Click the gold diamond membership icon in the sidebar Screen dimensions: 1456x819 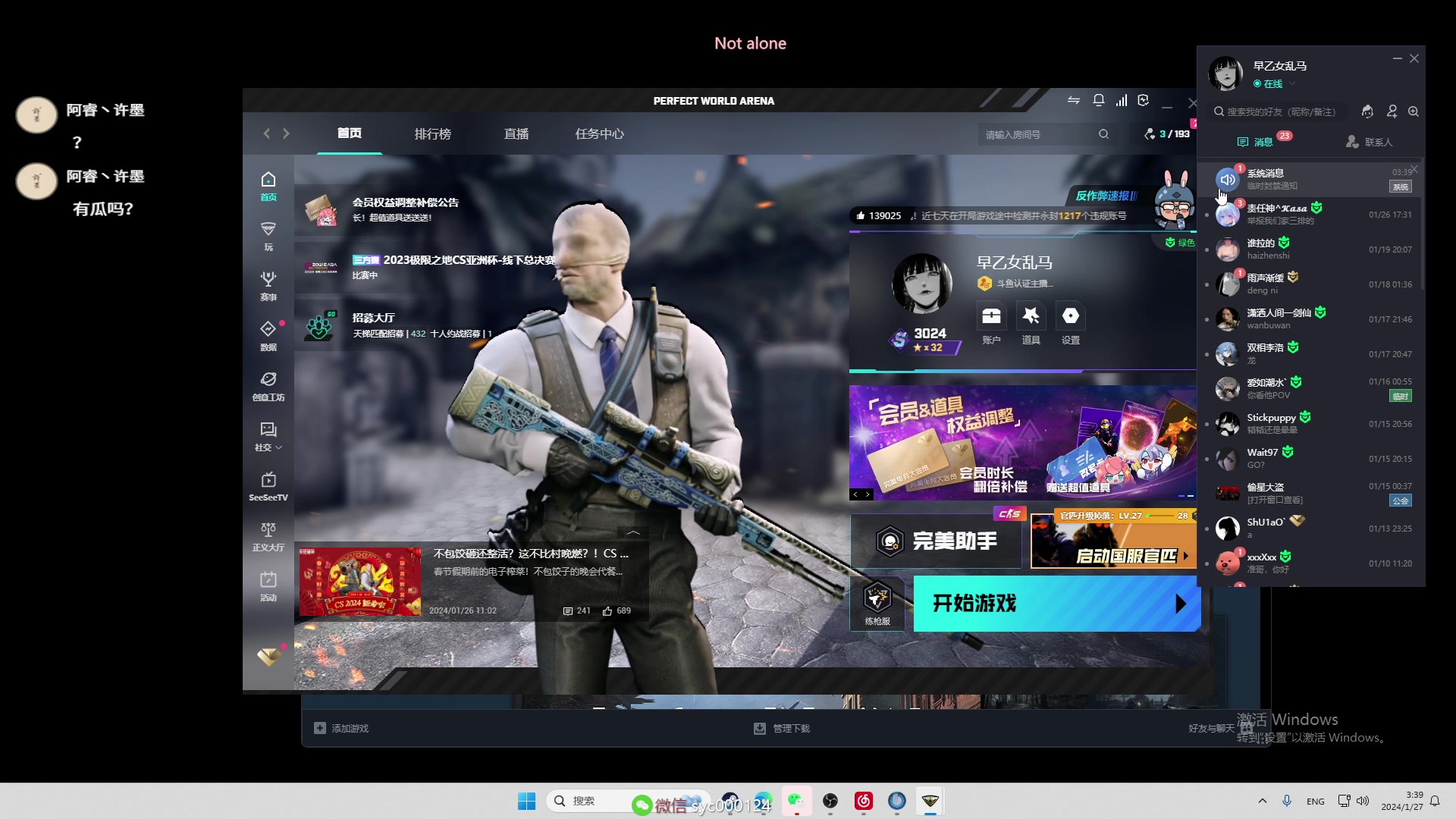[x=268, y=657]
